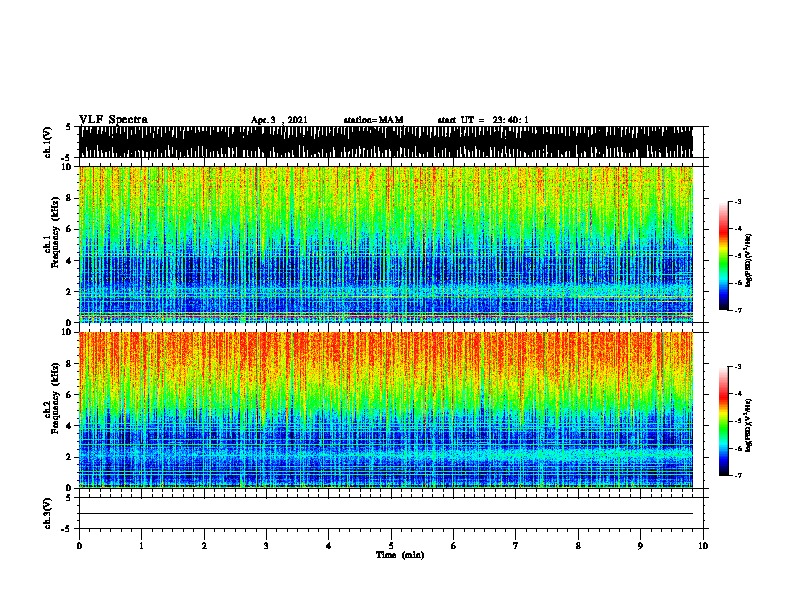792x612 pixels.
Task: Click the "ch.1(V)" waveform axis label
Action: pos(48,142)
